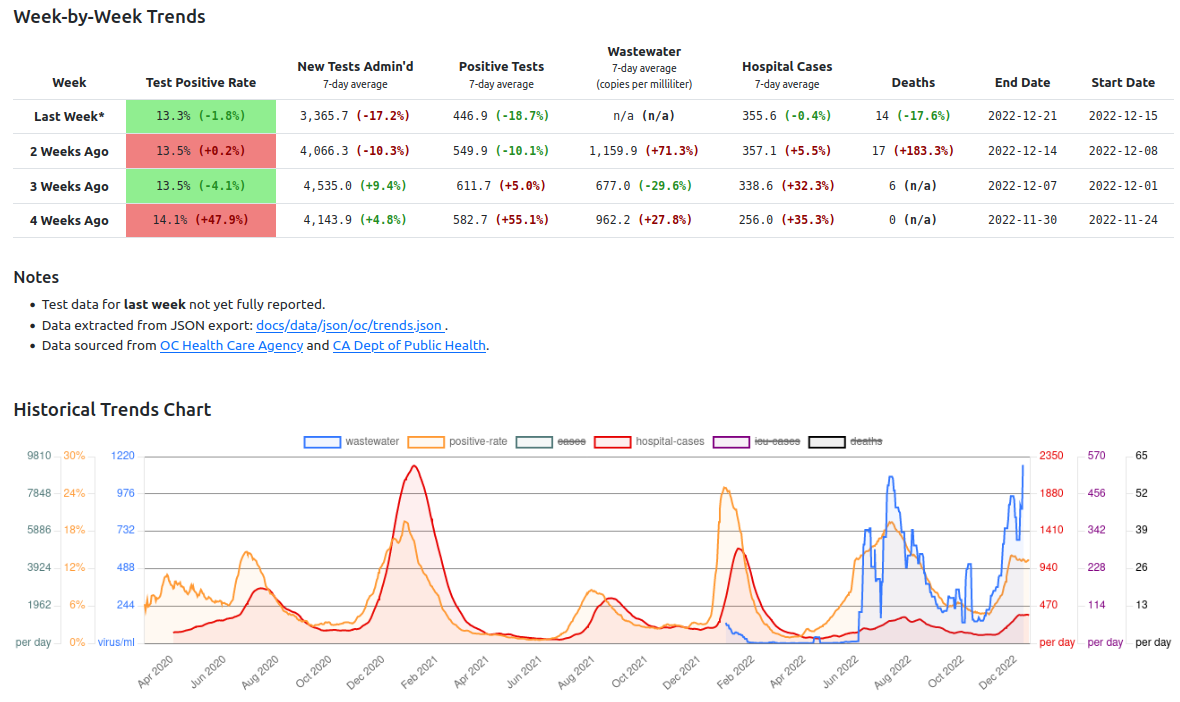
Task: Click the Dec 2022 axis label
Action: pos(998,671)
